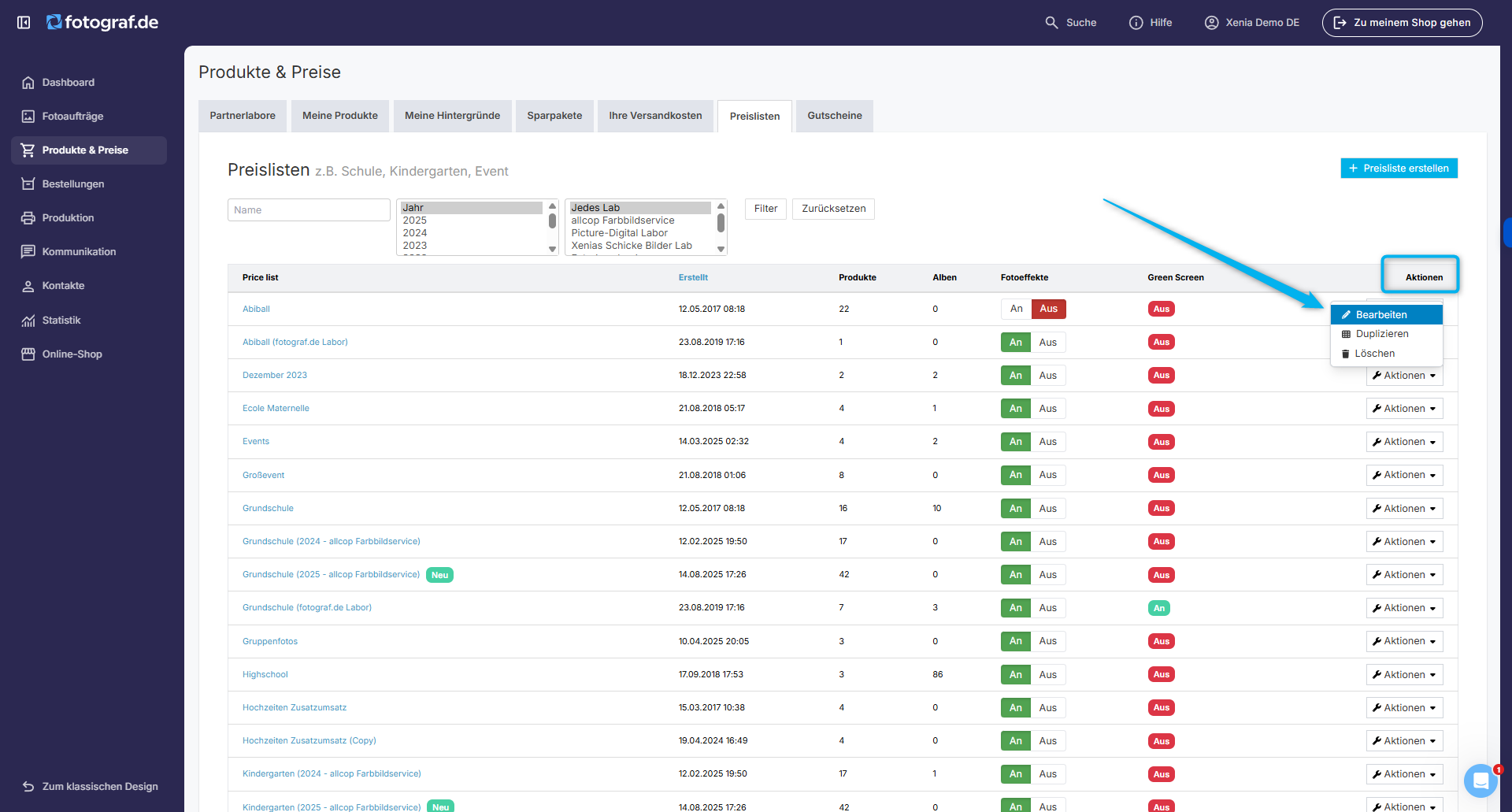Click the Suche magnifier icon
Image resolution: width=1512 pixels, height=812 pixels.
(x=1051, y=23)
